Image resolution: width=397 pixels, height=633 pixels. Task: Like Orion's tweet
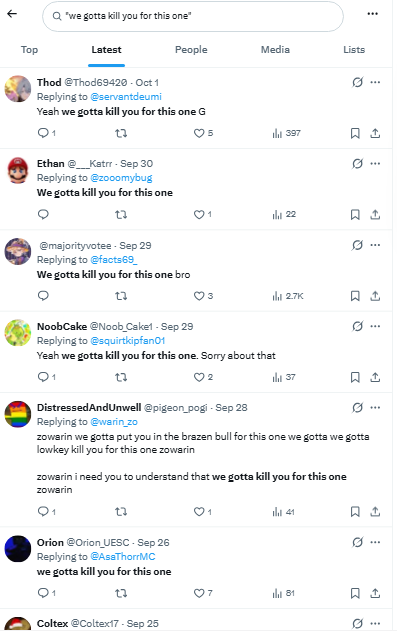point(199,593)
